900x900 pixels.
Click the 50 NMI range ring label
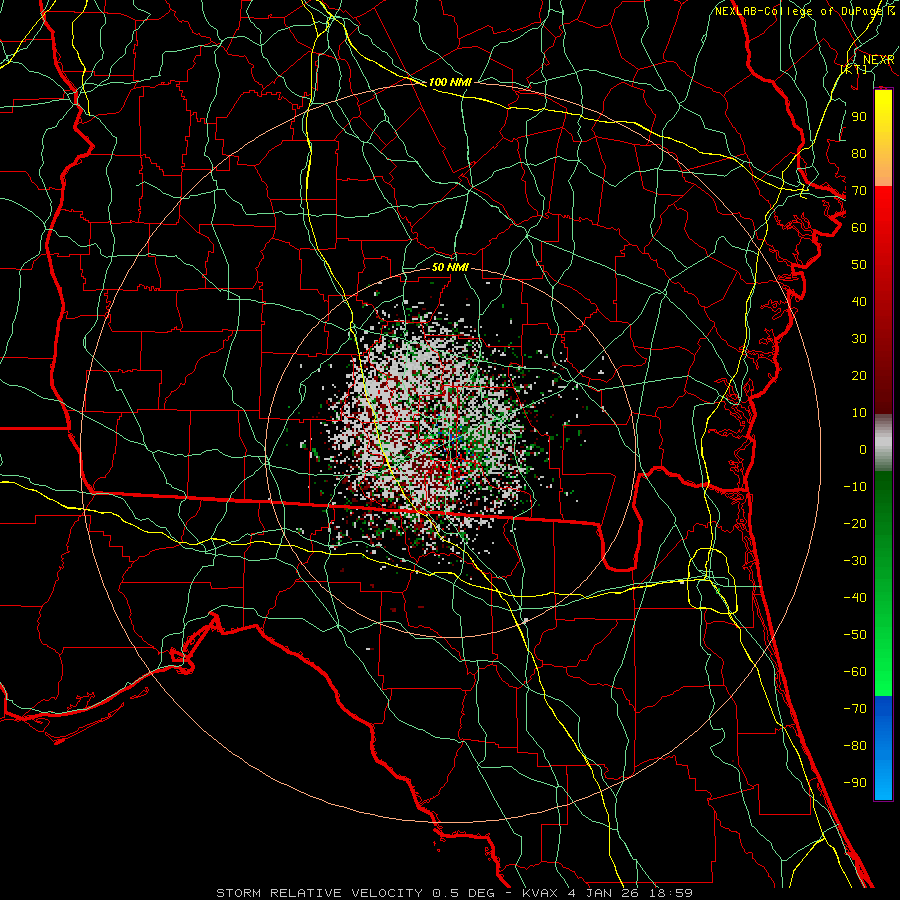click(x=450, y=267)
